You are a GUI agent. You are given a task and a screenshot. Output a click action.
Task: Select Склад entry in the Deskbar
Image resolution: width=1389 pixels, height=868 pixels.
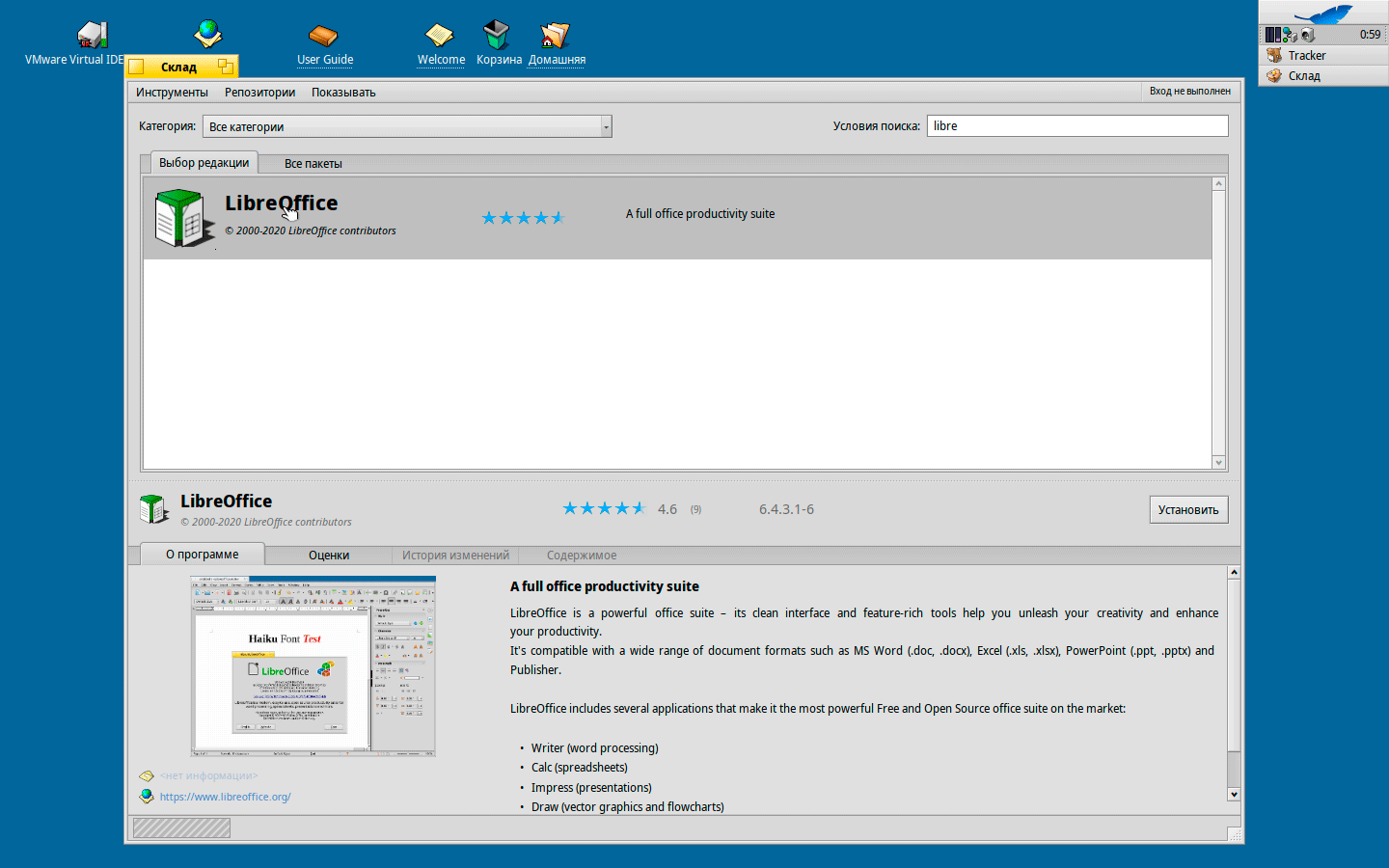1303,75
